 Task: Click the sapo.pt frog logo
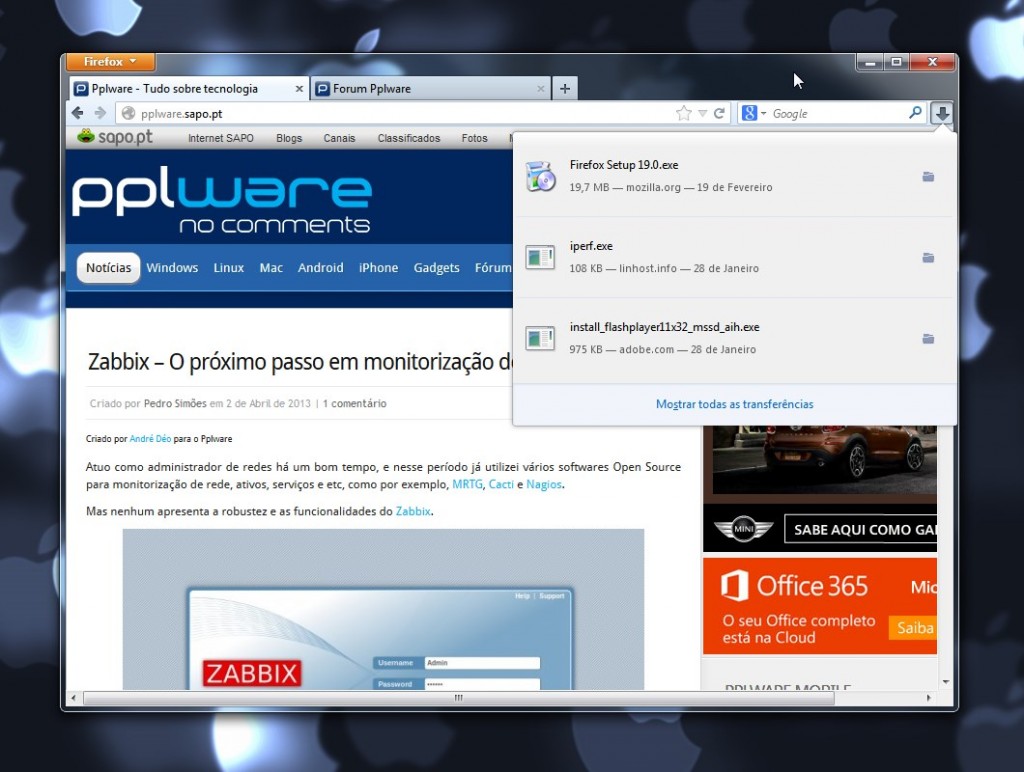pyautogui.click(x=85, y=137)
